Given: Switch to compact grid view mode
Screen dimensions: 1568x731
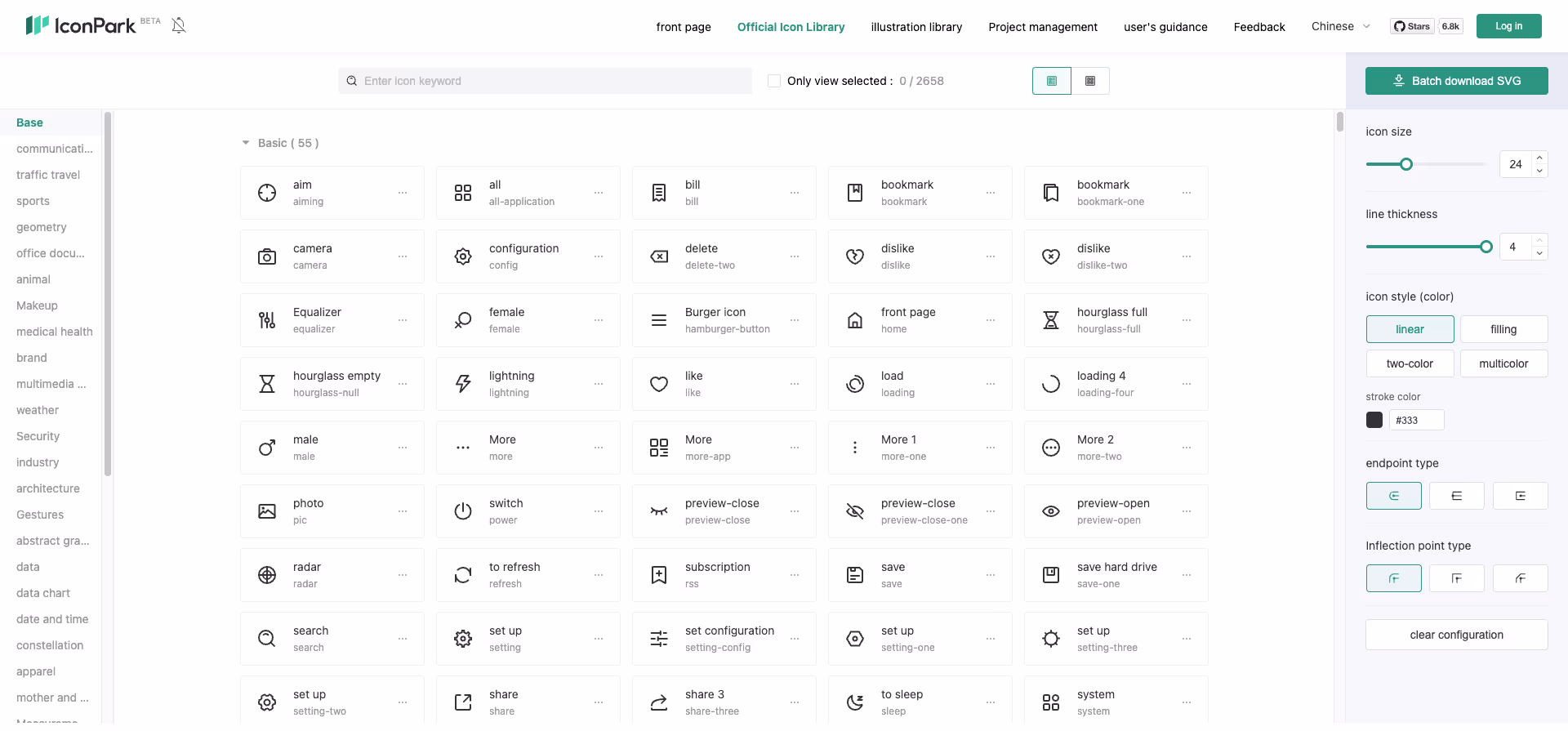Looking at the screenshot, I should pyautogui.click(x=1090, y=81).
